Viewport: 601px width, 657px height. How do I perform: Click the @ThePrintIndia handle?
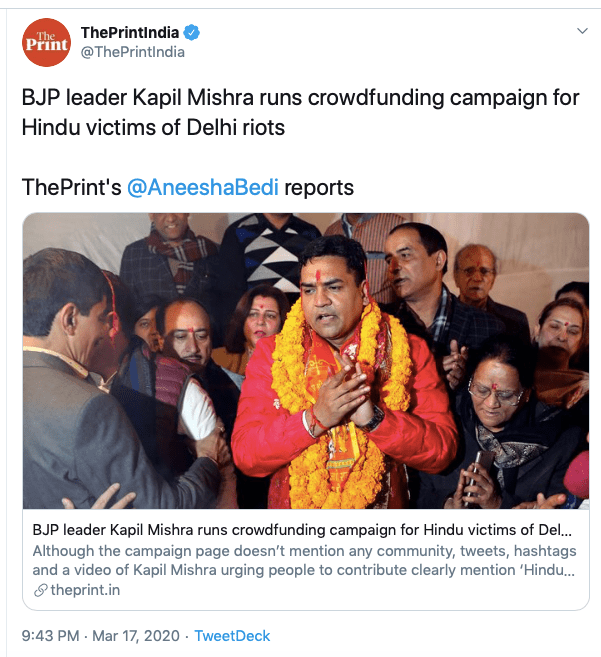tap(133, 52)
